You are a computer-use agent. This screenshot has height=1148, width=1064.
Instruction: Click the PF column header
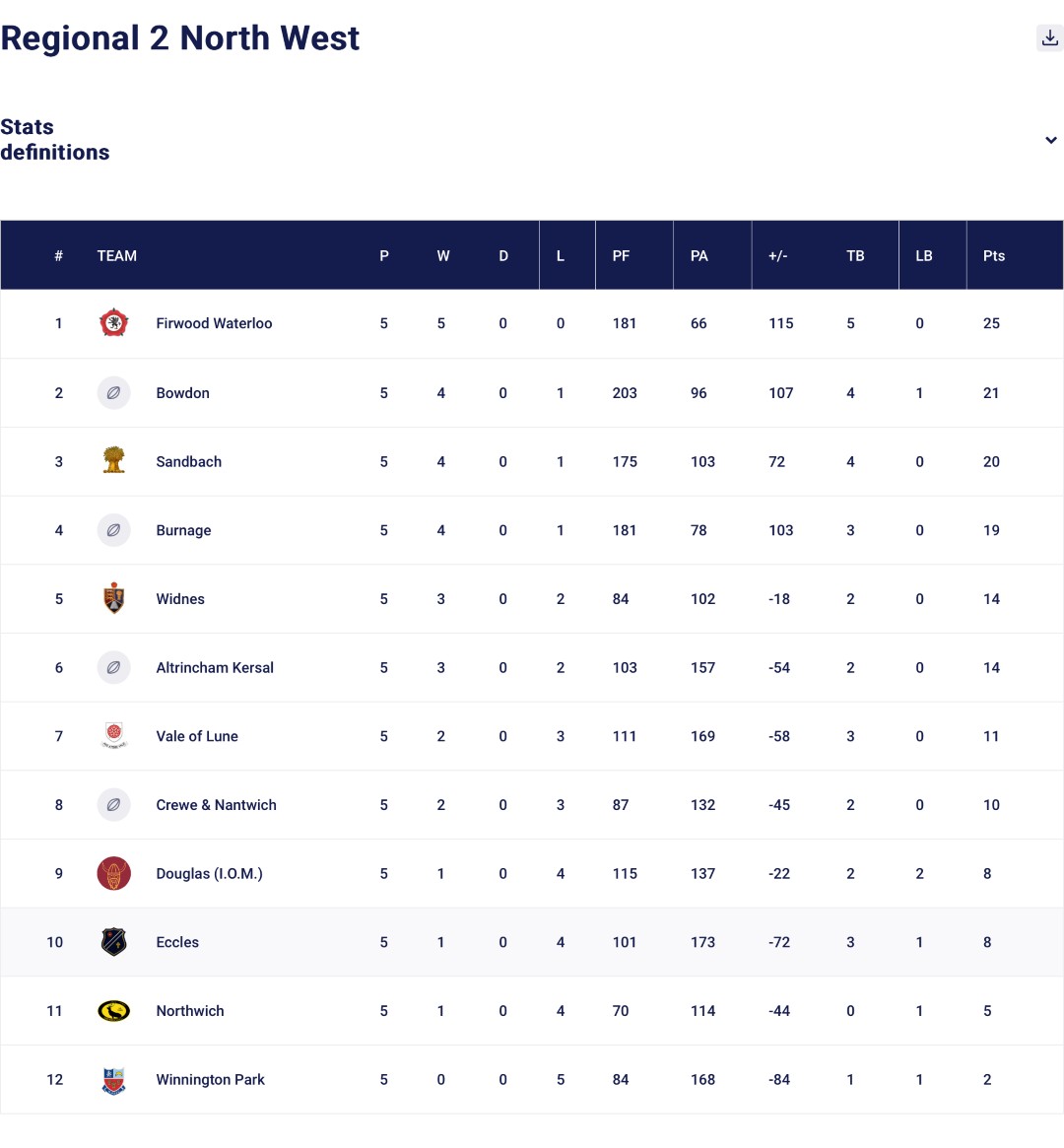[x=621, y=256]
